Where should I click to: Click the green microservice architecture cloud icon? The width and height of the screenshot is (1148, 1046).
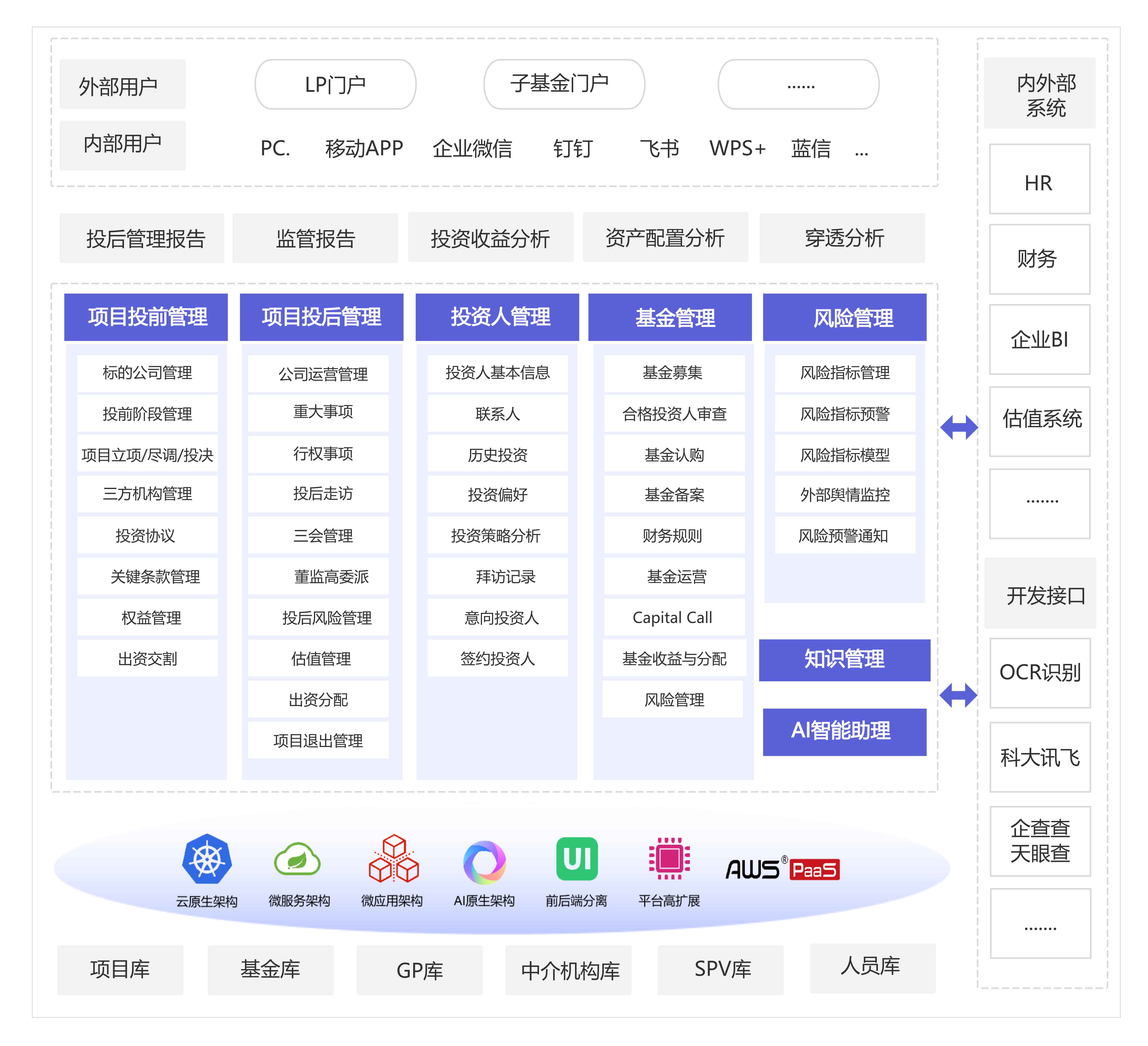tap(297, 859)
